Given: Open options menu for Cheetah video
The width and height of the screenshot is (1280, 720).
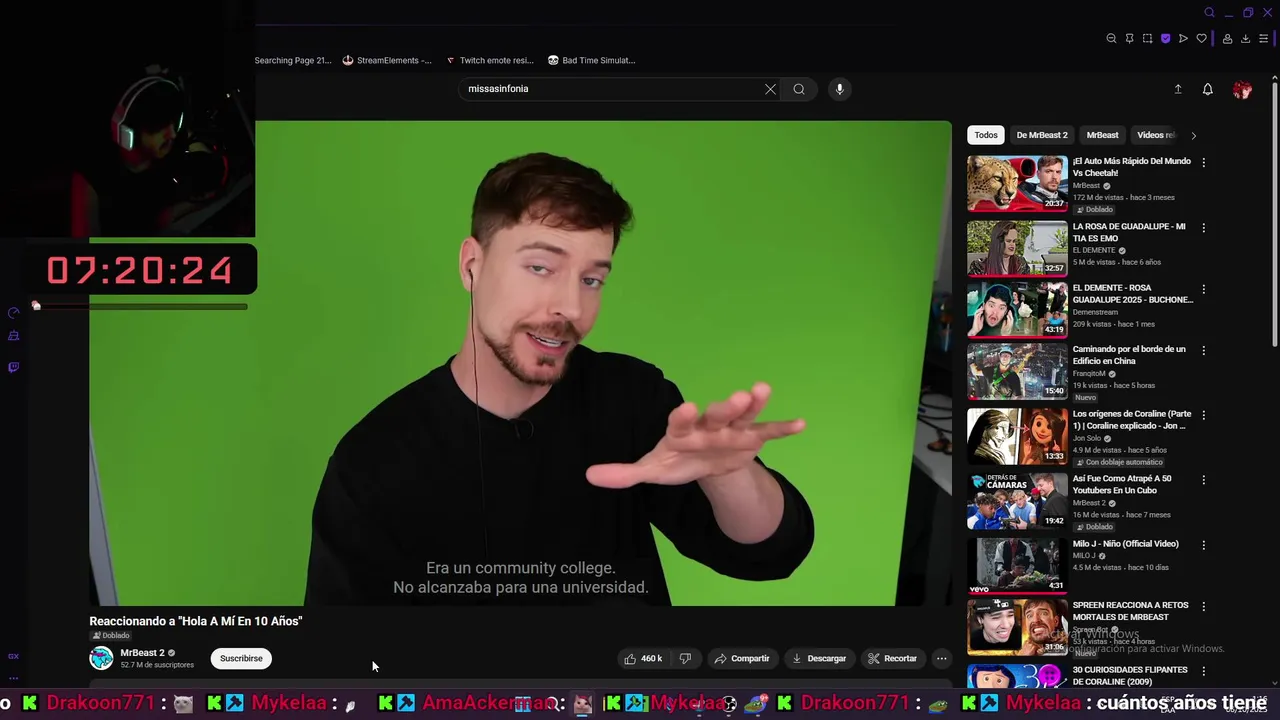Looking at the screenshot, I should 1203,162.
